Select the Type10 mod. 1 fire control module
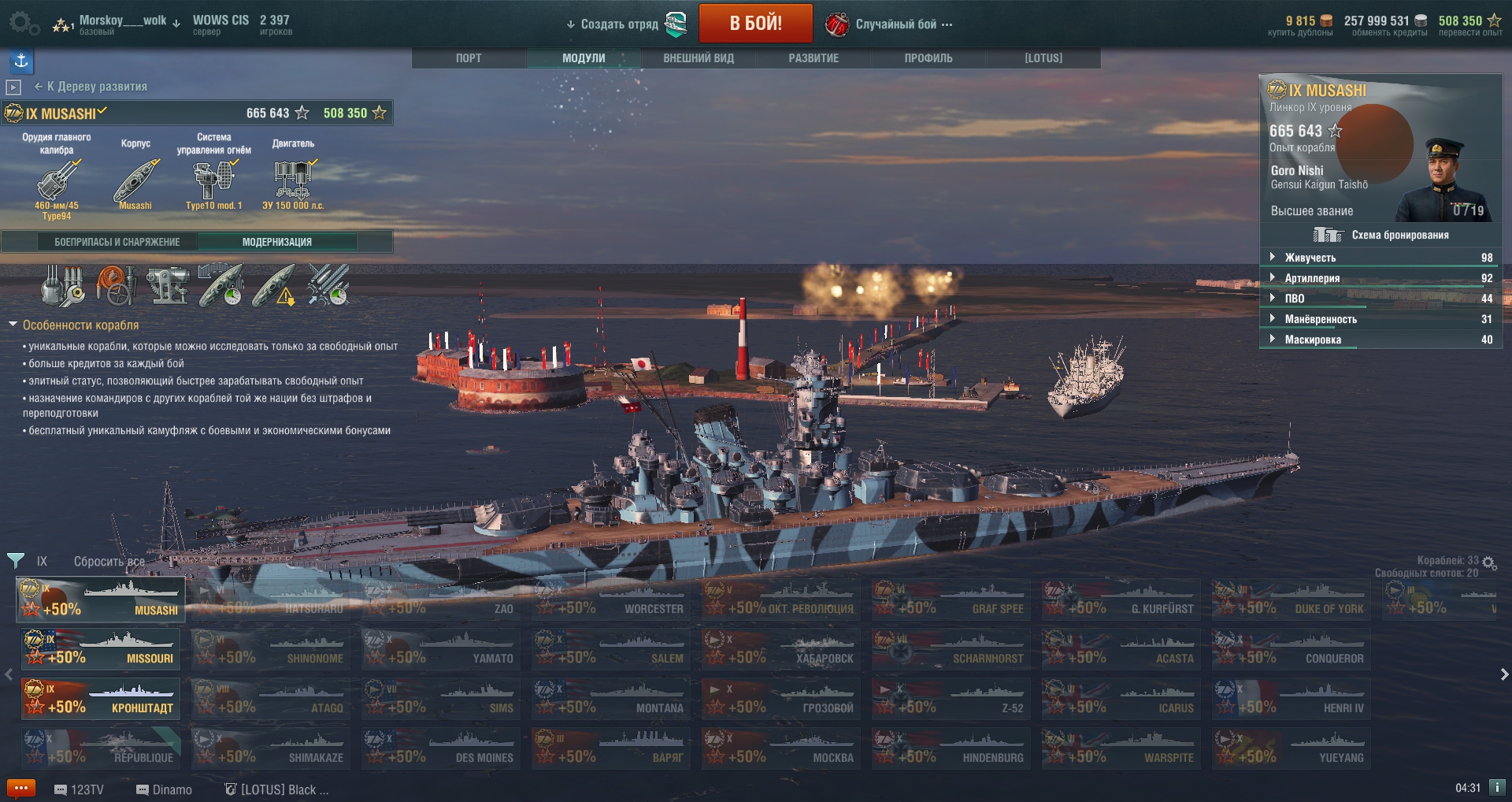Screen dimensions: 1512x802 (214, 180)
